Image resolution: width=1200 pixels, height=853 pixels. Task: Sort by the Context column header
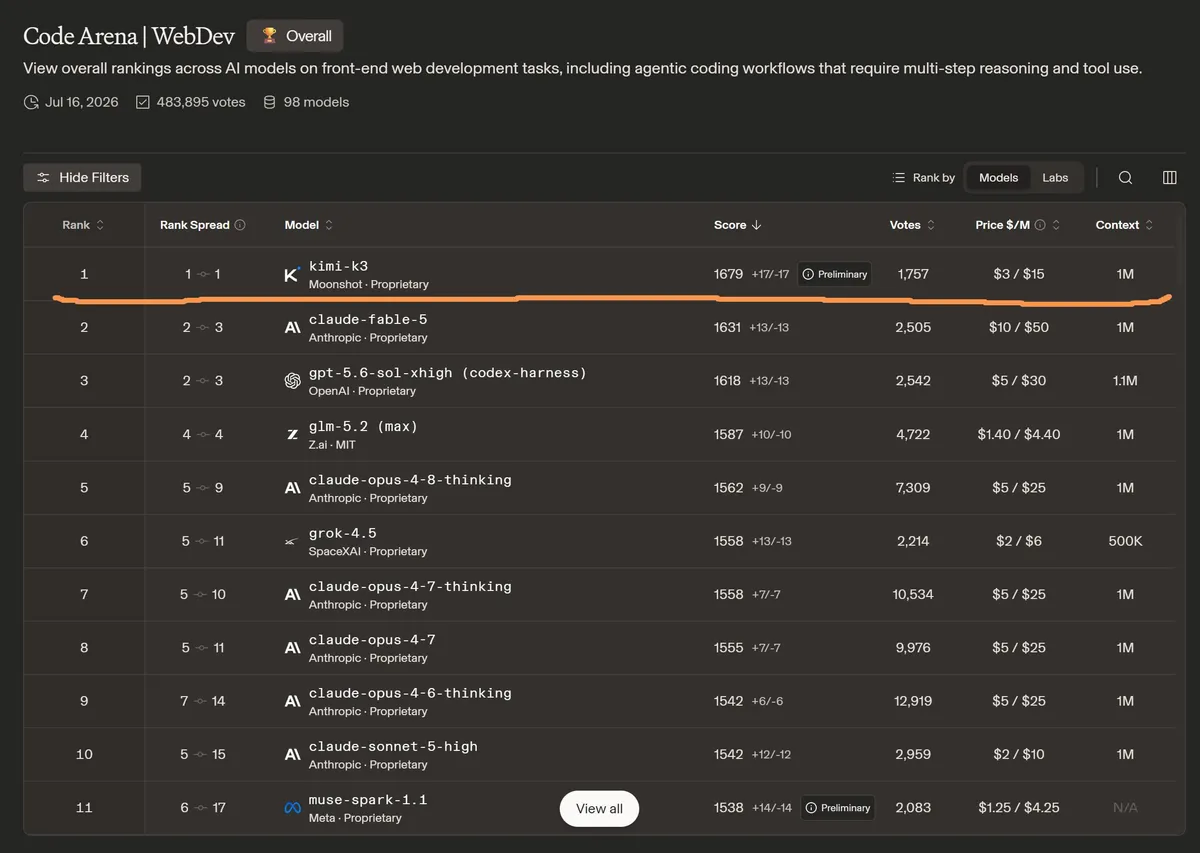point(1125,225)
